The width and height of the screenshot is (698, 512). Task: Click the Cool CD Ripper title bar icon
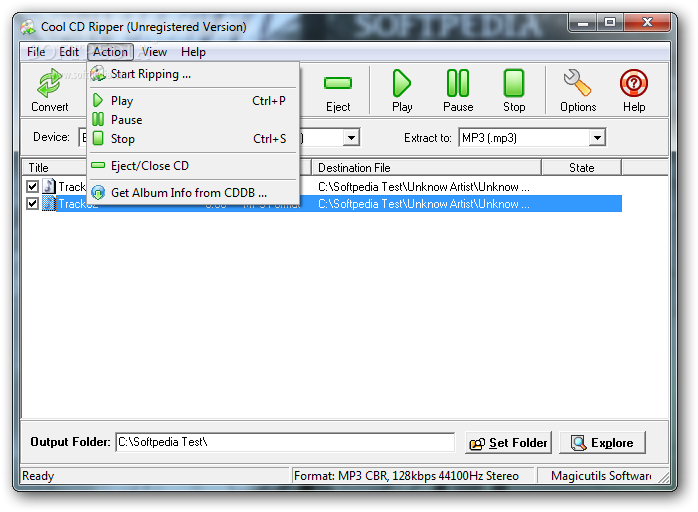tap(28, 27)
